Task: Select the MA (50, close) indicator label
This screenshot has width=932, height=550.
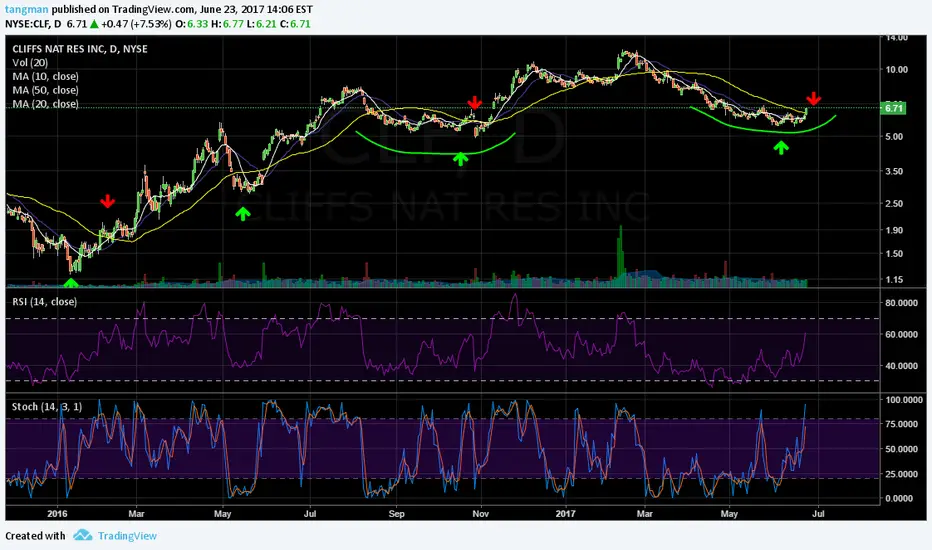Action: point(45,90)
